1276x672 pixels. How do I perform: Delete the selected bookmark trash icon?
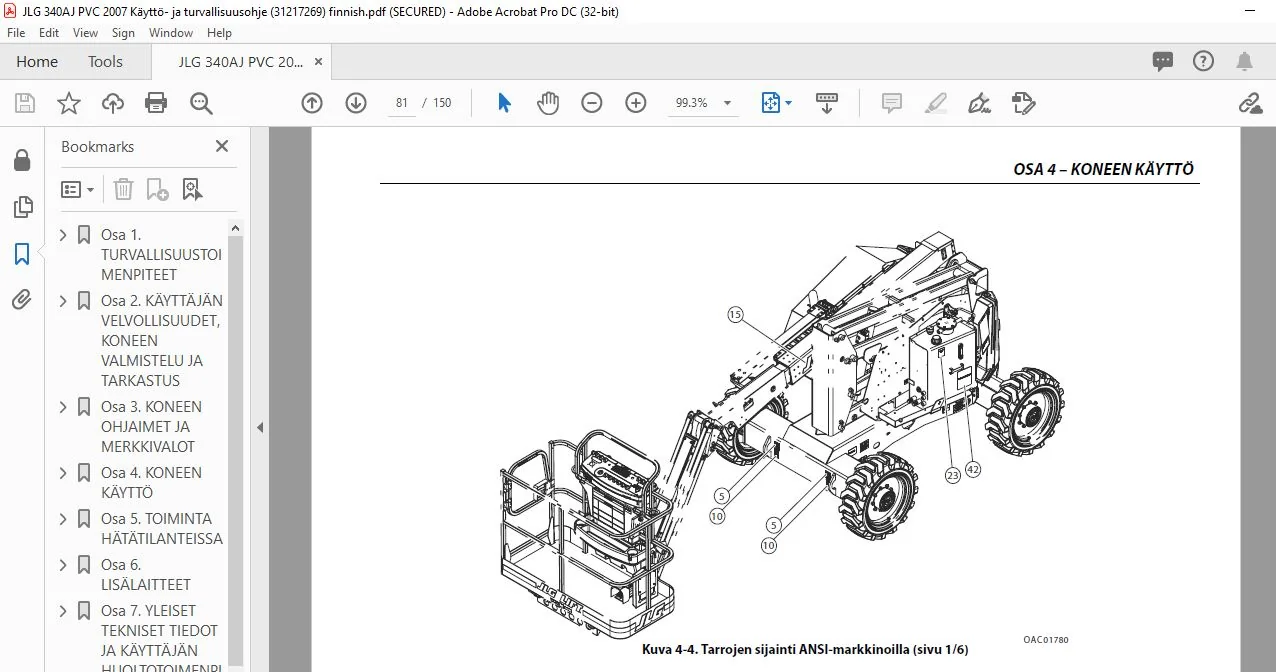click(x=123, y=189)
